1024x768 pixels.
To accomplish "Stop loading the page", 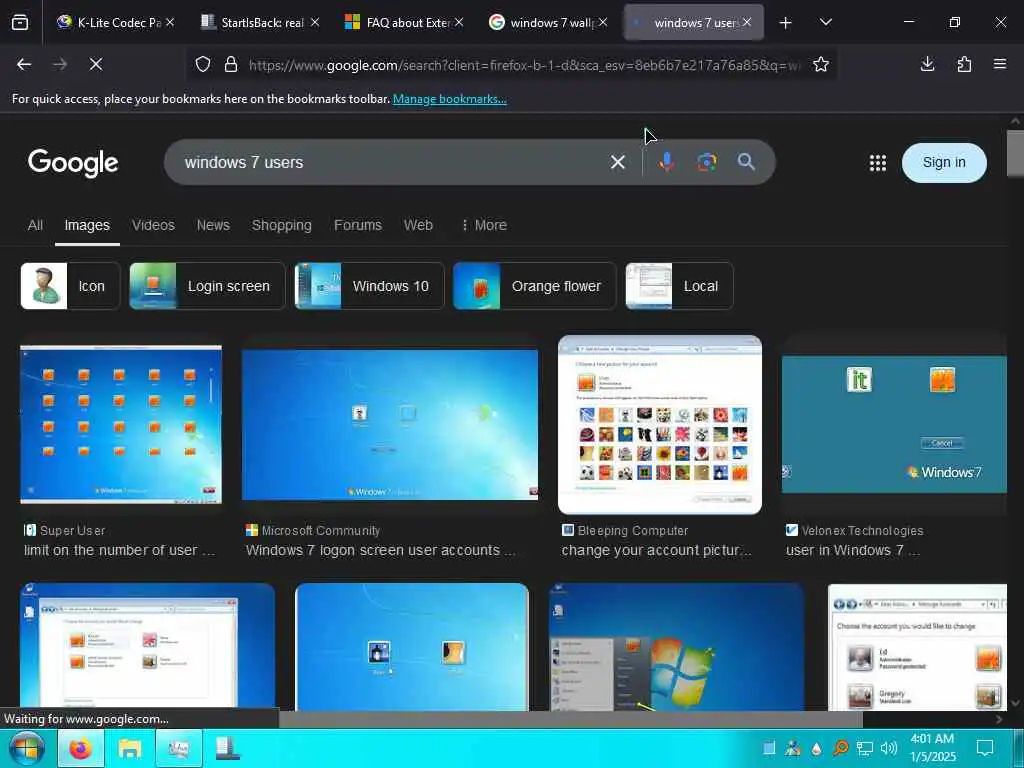I will pyautogui.click(x=95, y=64).
